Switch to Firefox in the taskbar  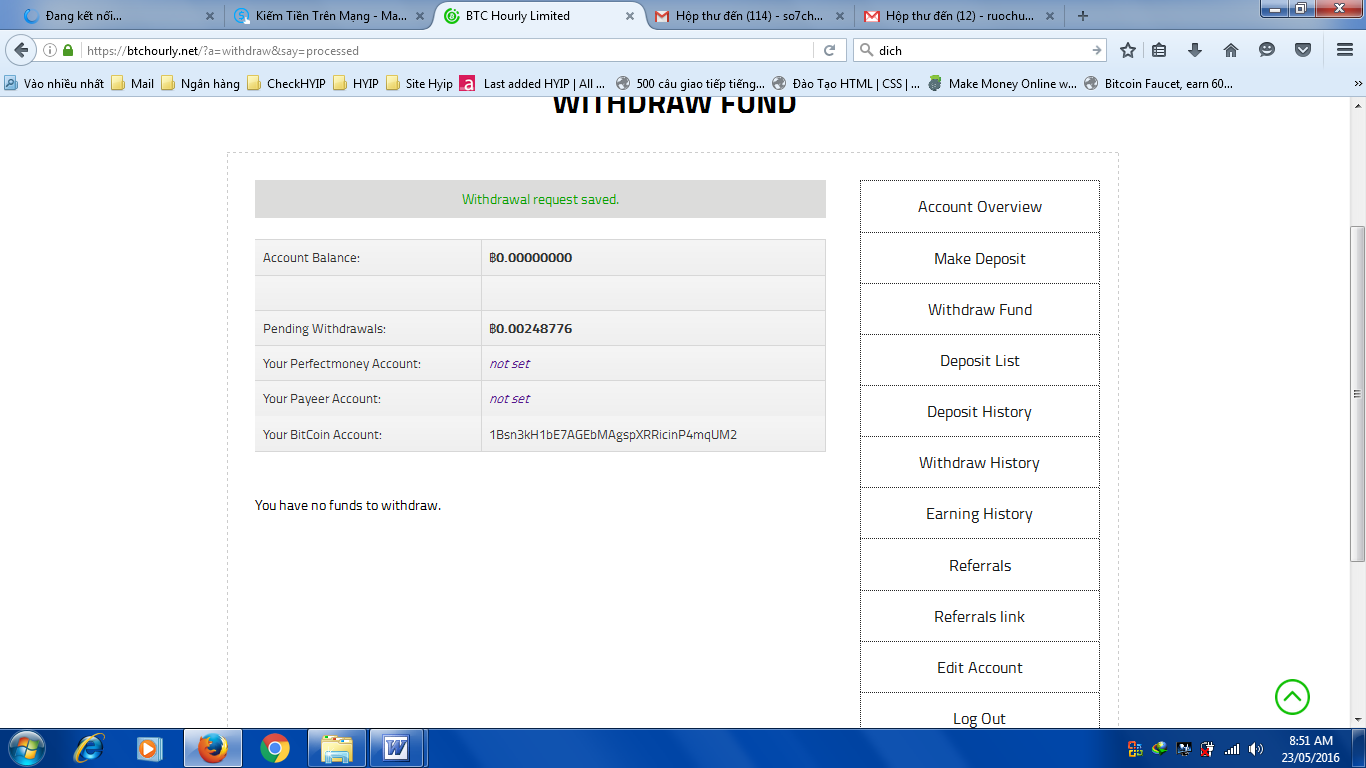pos(212,748)
